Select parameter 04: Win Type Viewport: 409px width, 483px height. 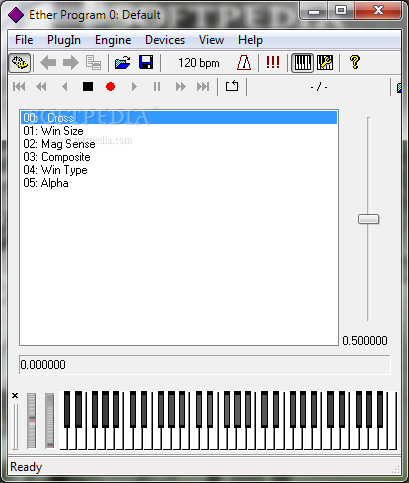point(179,170)
